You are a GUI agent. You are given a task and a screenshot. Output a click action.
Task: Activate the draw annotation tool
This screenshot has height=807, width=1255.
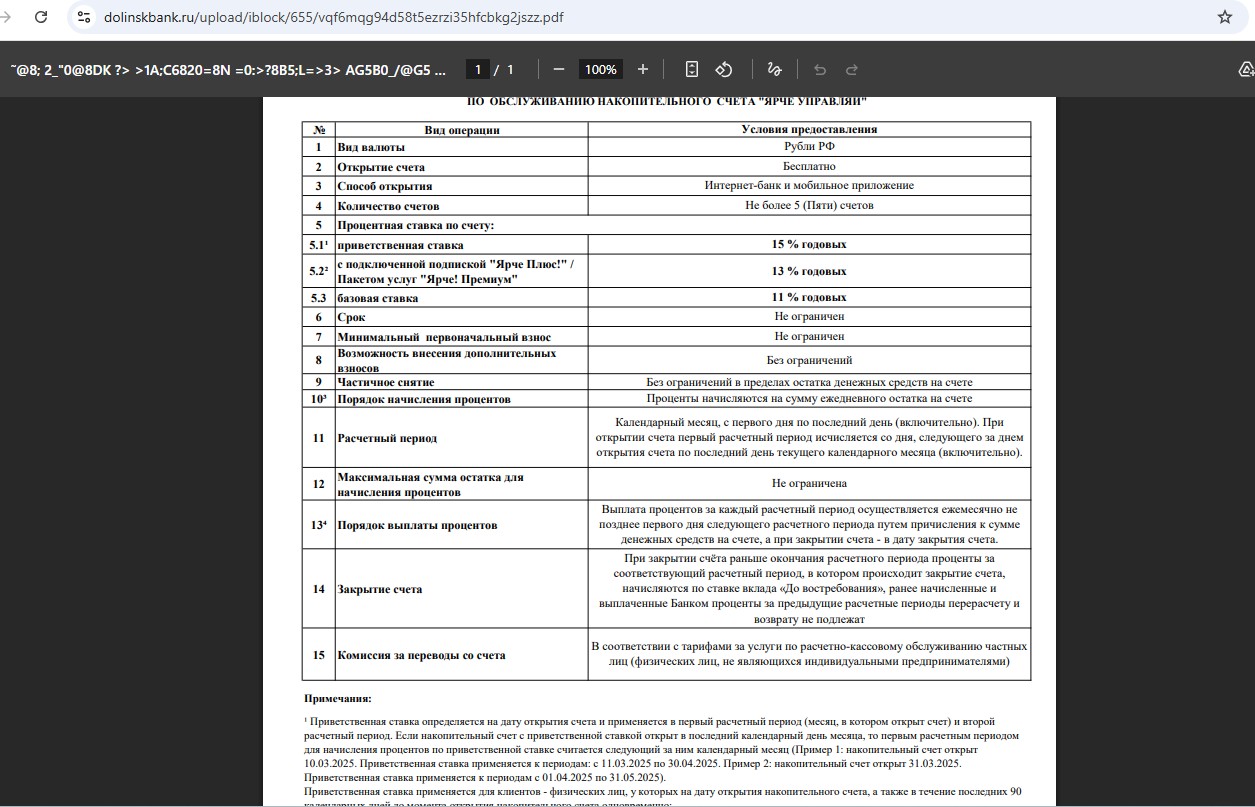774,69
